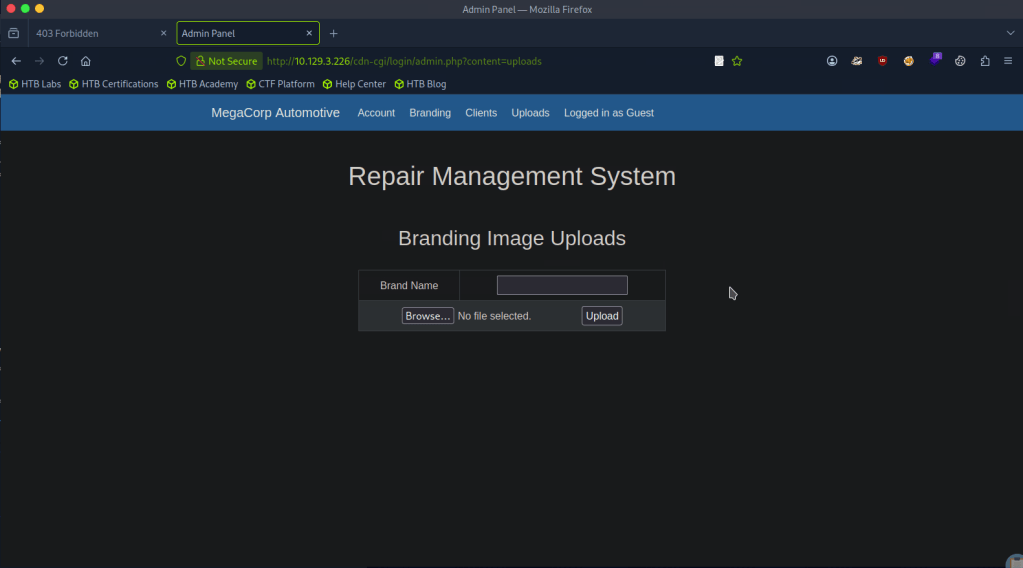Open the Clients navigation menu item

click(481, 113)
